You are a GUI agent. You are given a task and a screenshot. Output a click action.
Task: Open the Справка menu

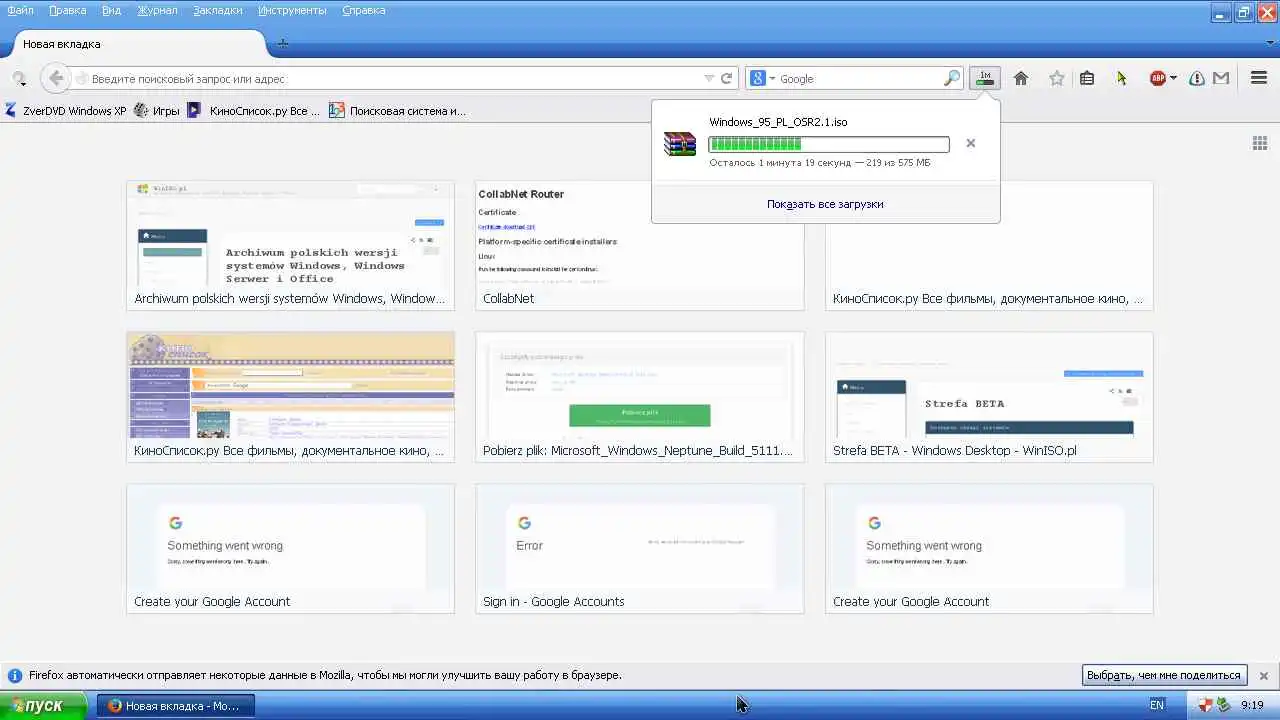pyautogui.click(x=364, y=10)
